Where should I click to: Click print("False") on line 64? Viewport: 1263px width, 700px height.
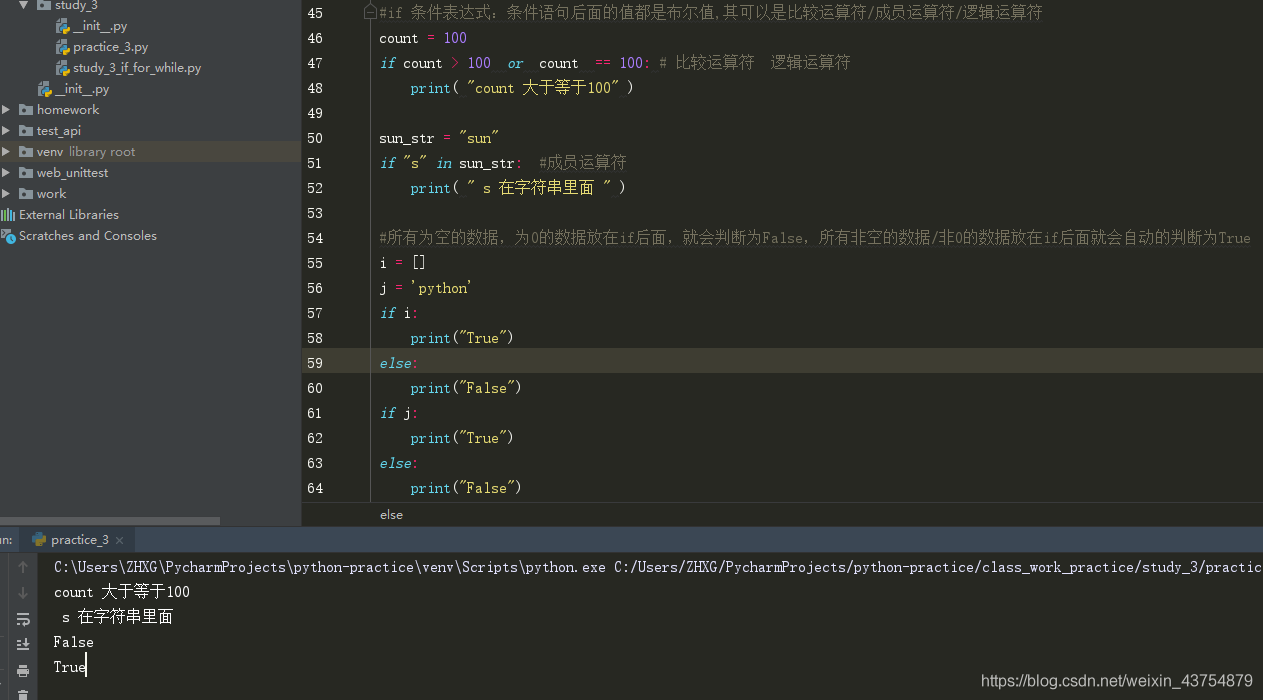click(466, 488)
